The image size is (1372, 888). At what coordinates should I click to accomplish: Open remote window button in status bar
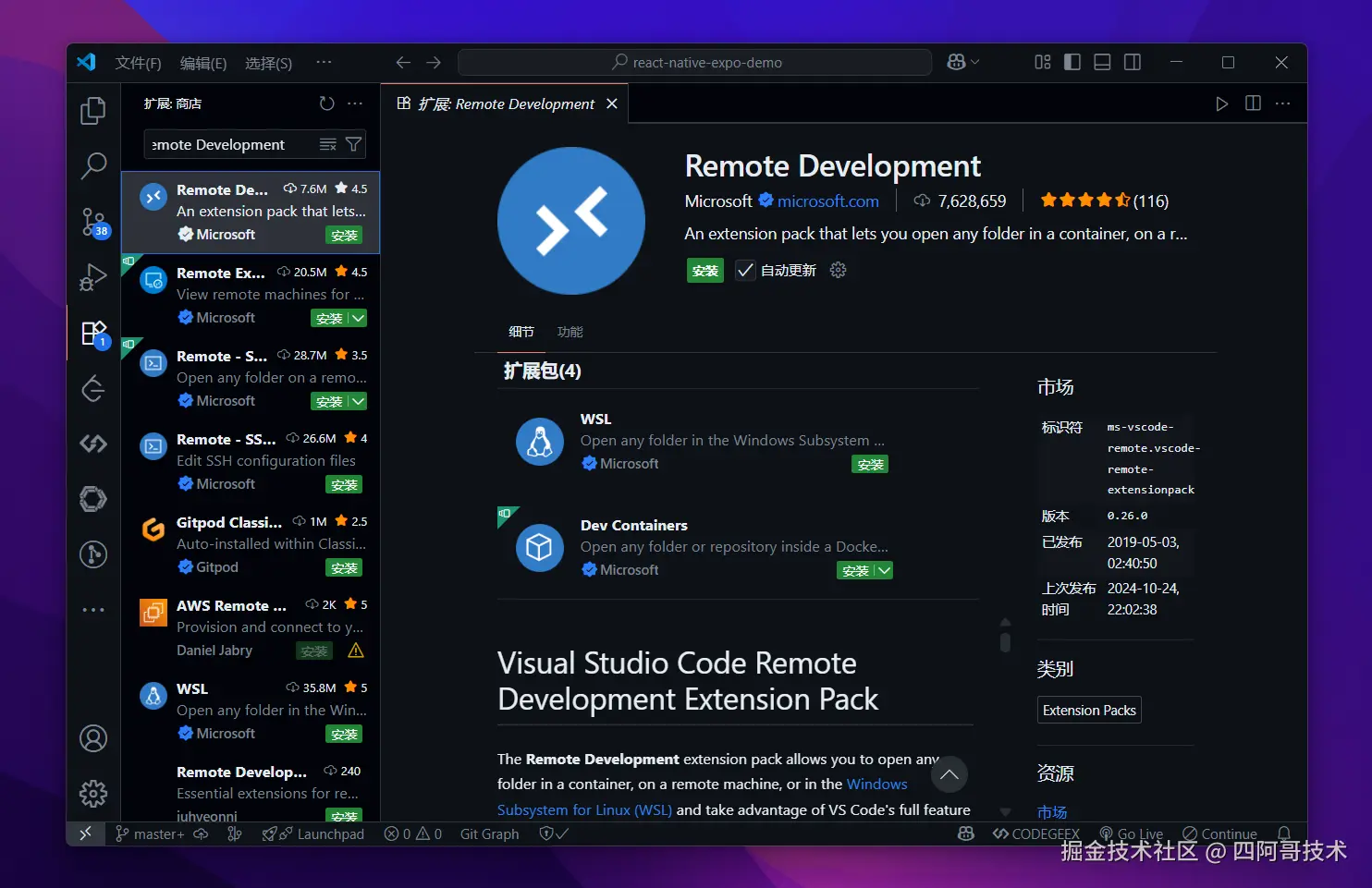point(85,833)
